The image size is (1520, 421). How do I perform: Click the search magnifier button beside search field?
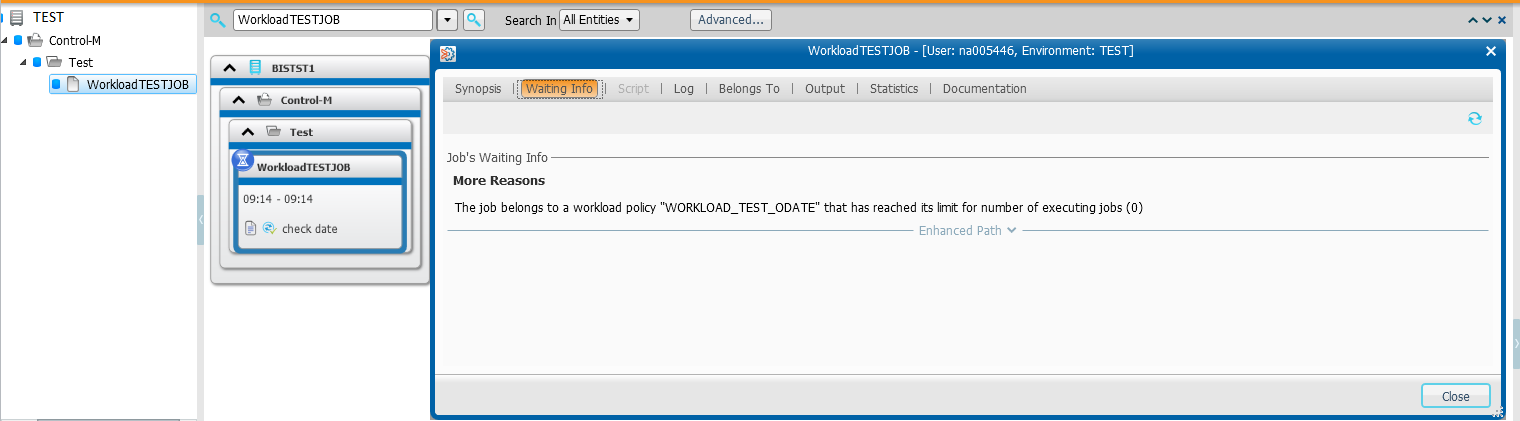(x=474, y=20)
